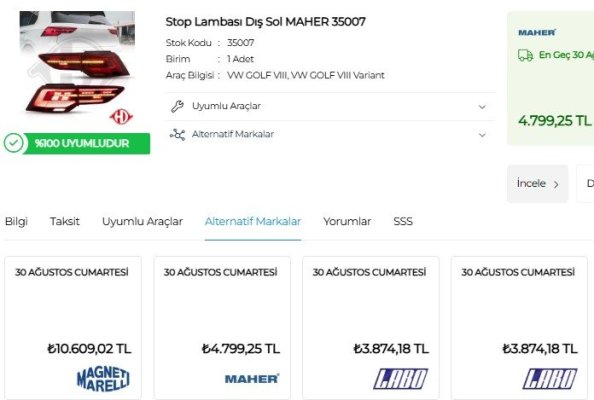
Task: Switch to the Taksit tab
Action: 65,221
